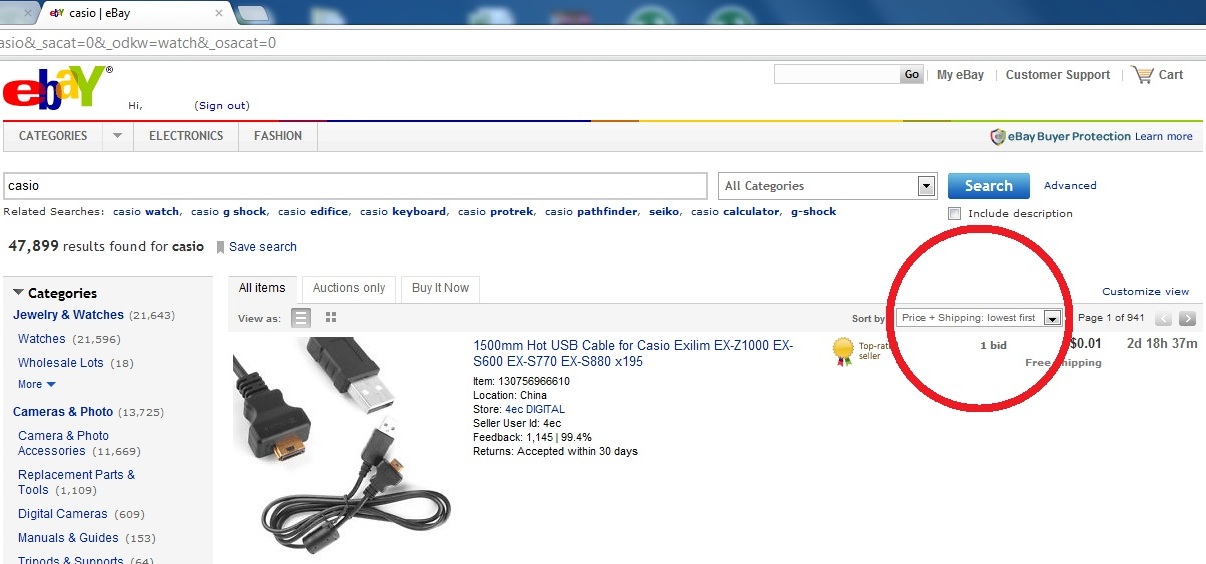The height and width of the screenshot is (564, 1206).
Task: Click the main casio search field
Action: [x=355, y=186]
